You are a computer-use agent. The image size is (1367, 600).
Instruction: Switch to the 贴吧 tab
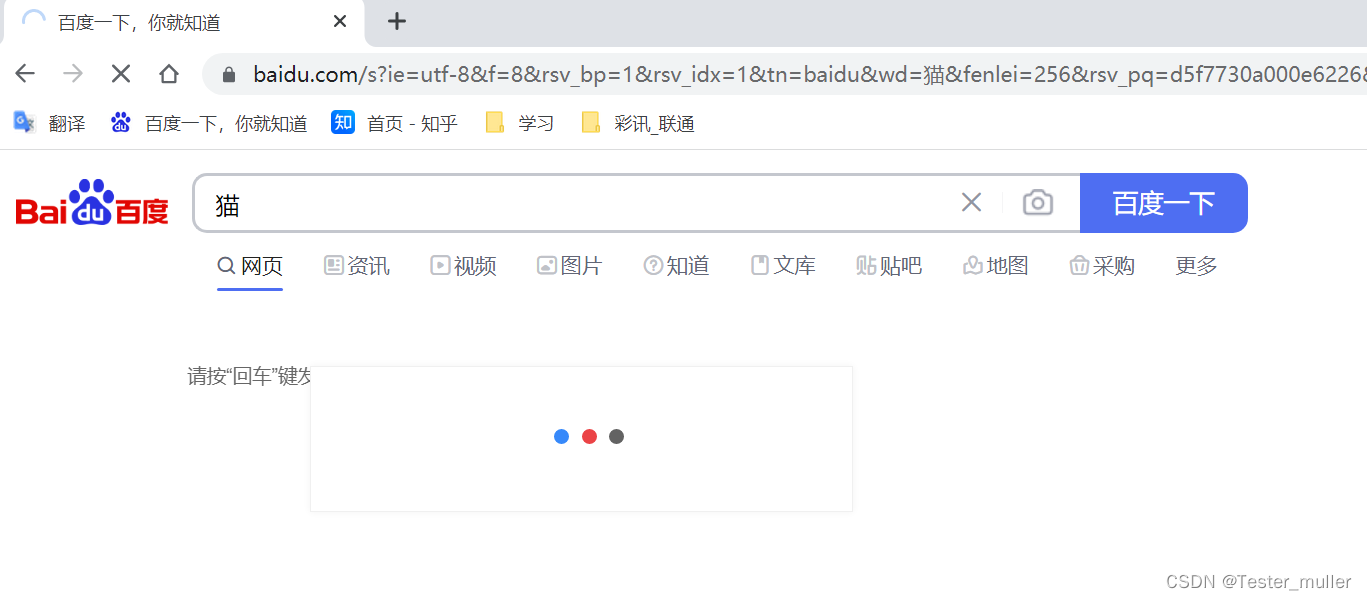[889, 266]
